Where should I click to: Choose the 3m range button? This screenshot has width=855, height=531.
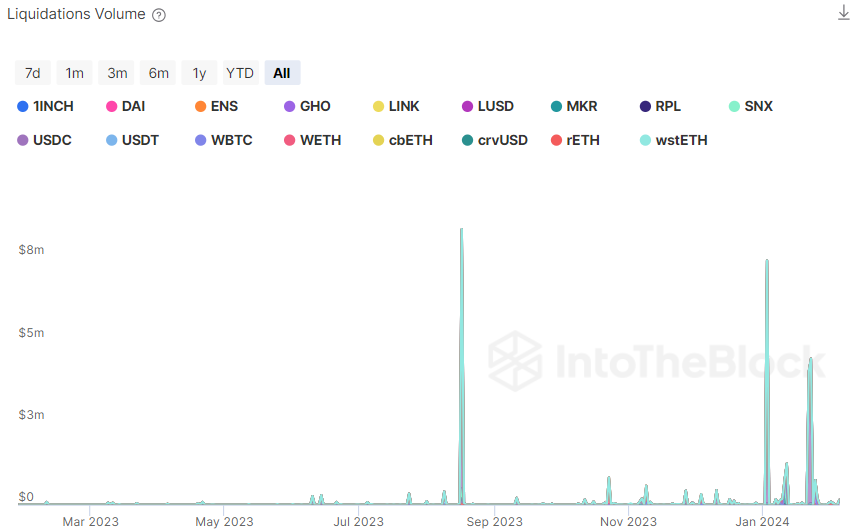tap(117, 73)
